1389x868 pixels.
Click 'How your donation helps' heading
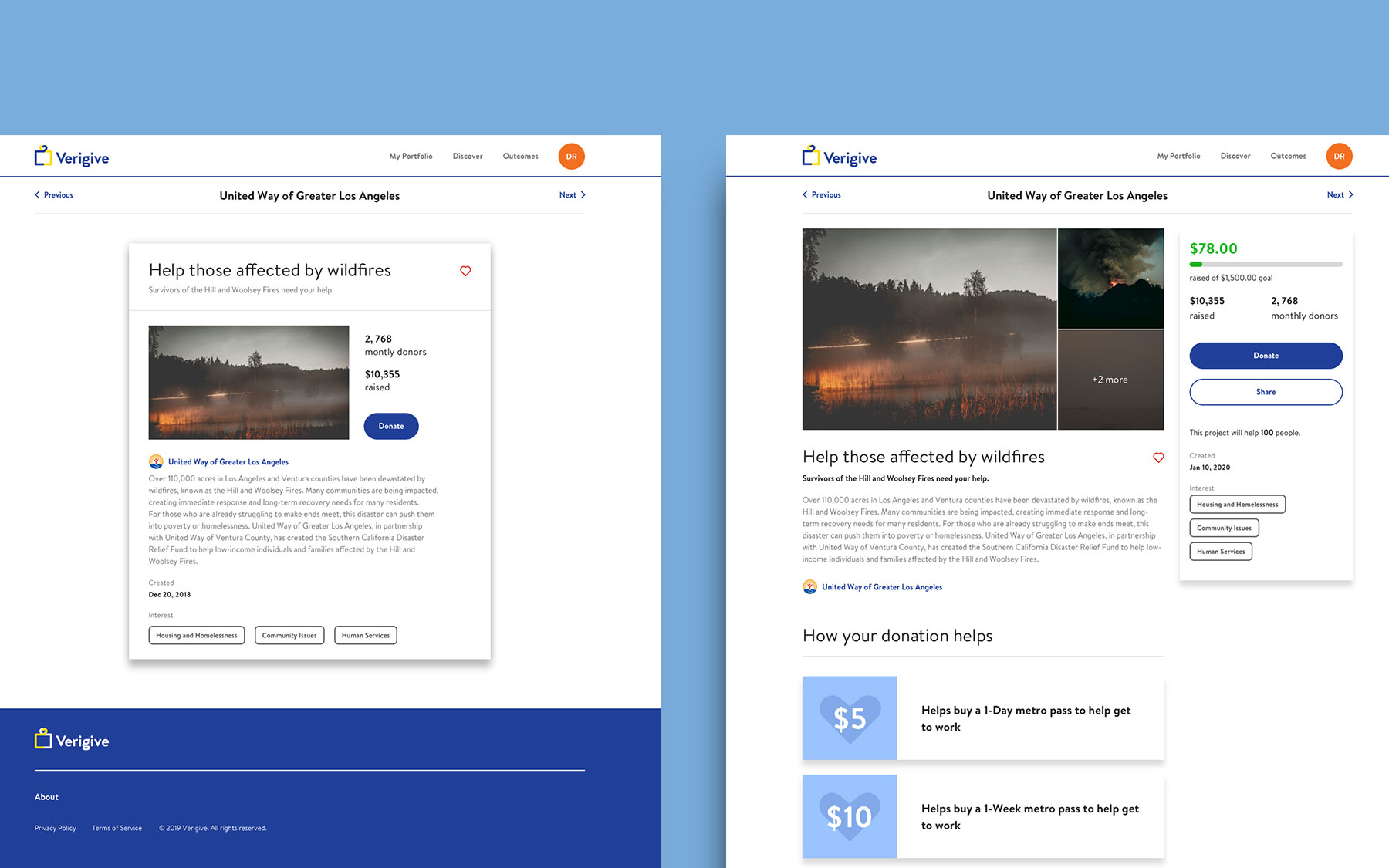[x=897, y=636]
